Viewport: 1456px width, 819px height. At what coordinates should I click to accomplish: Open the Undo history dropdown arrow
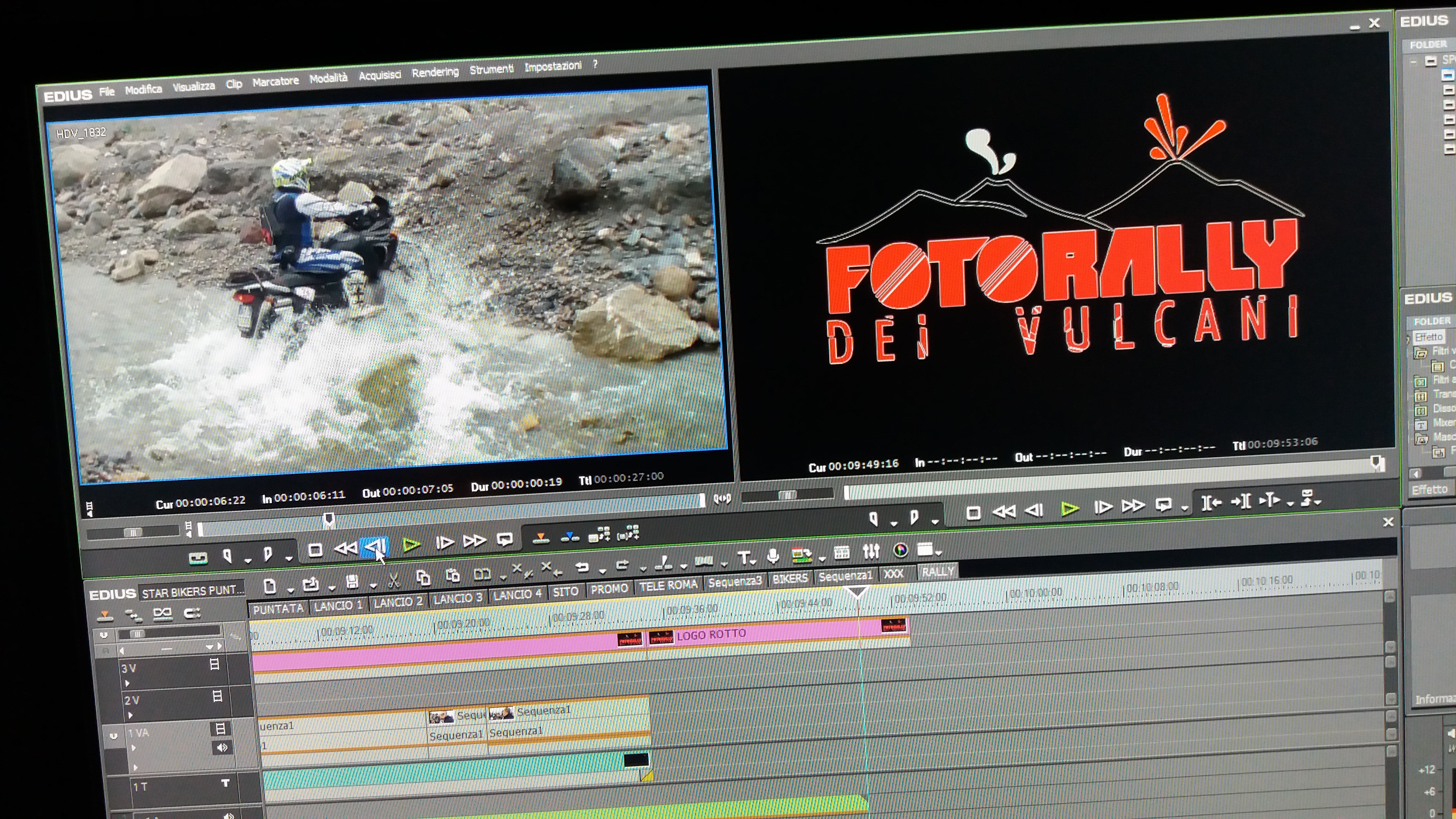(602, 571)
